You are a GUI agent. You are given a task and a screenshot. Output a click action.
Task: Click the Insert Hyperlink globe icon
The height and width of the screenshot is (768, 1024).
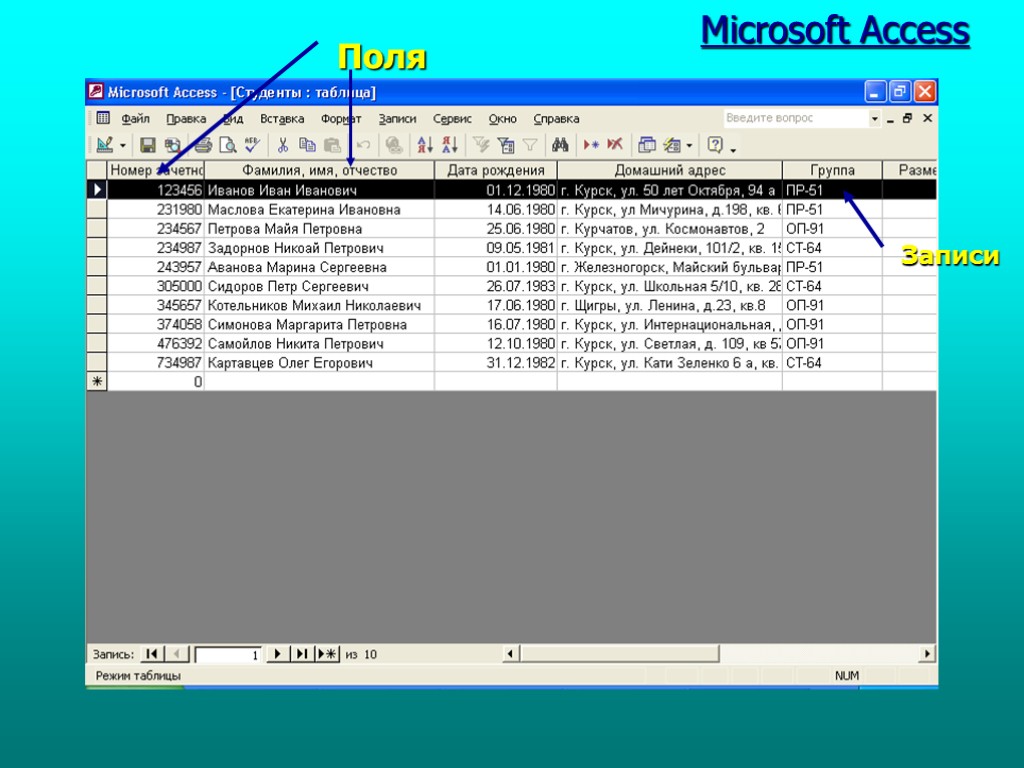pos(394,145)
